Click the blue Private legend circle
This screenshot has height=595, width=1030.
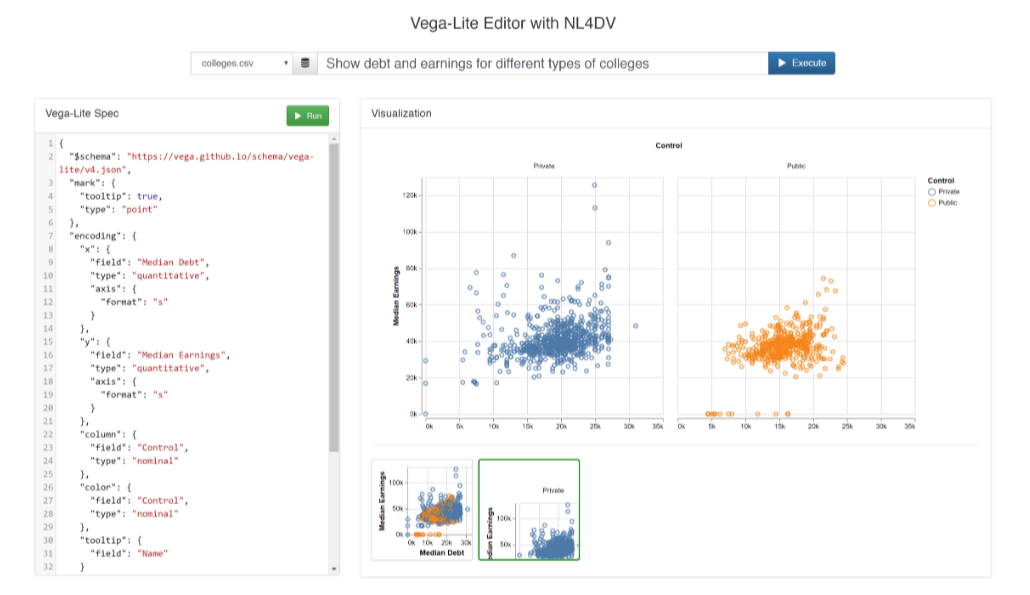(932, 191)
